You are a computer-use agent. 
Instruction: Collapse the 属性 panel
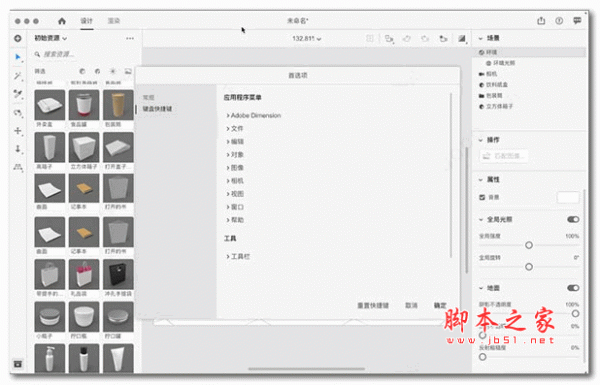481,180
